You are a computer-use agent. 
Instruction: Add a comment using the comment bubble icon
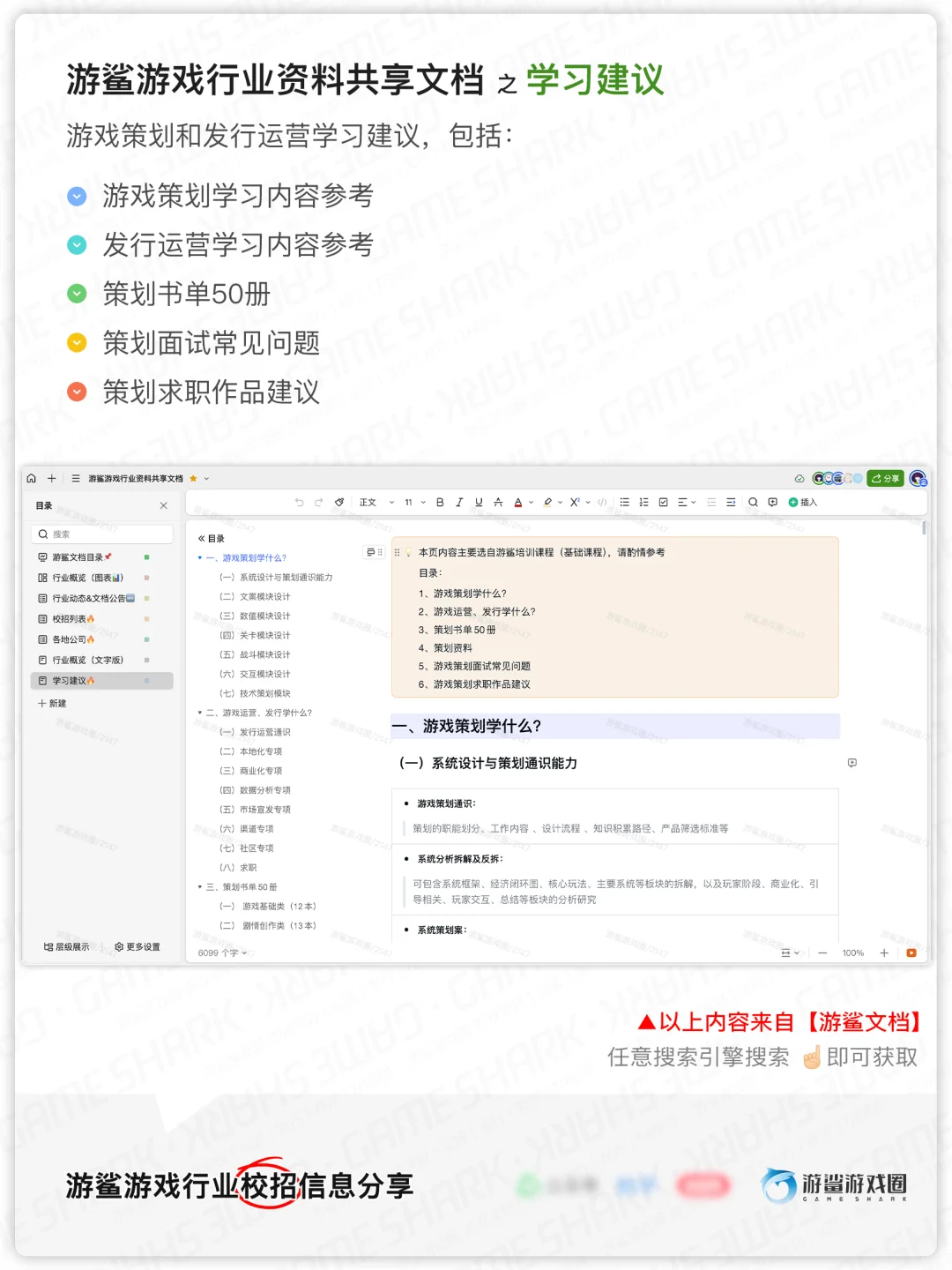[772, 502]
